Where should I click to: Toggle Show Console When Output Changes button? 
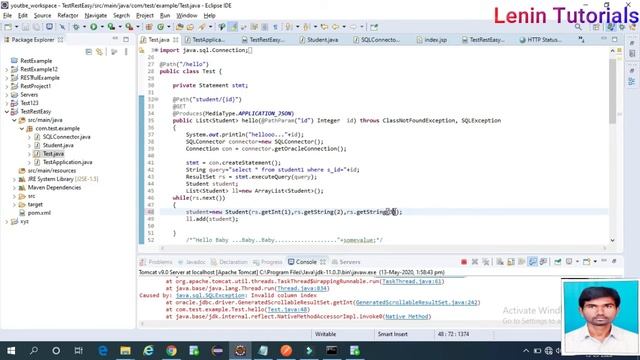(532, 262)
